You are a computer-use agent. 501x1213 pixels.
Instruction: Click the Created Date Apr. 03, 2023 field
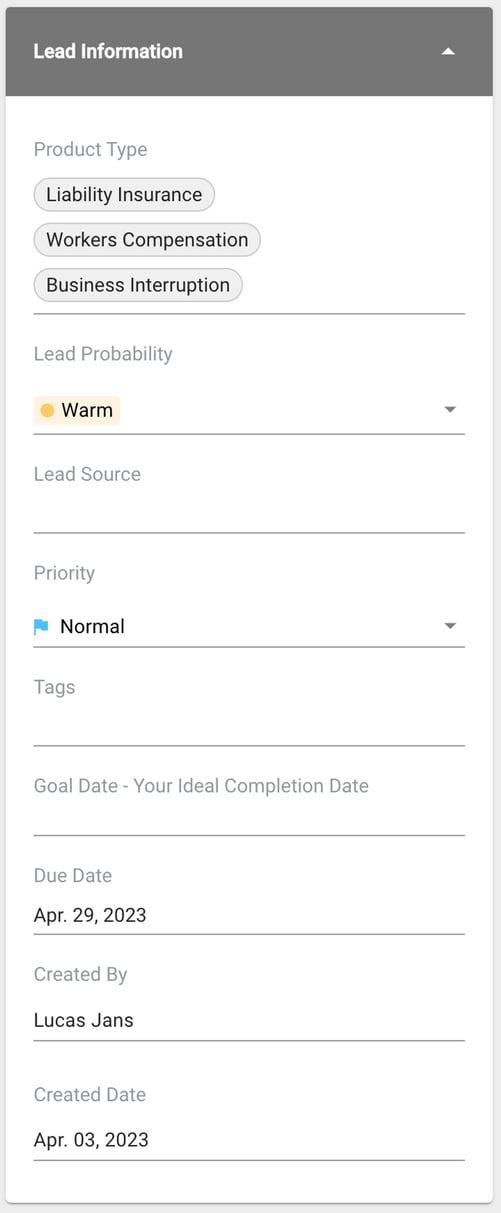249,1140
